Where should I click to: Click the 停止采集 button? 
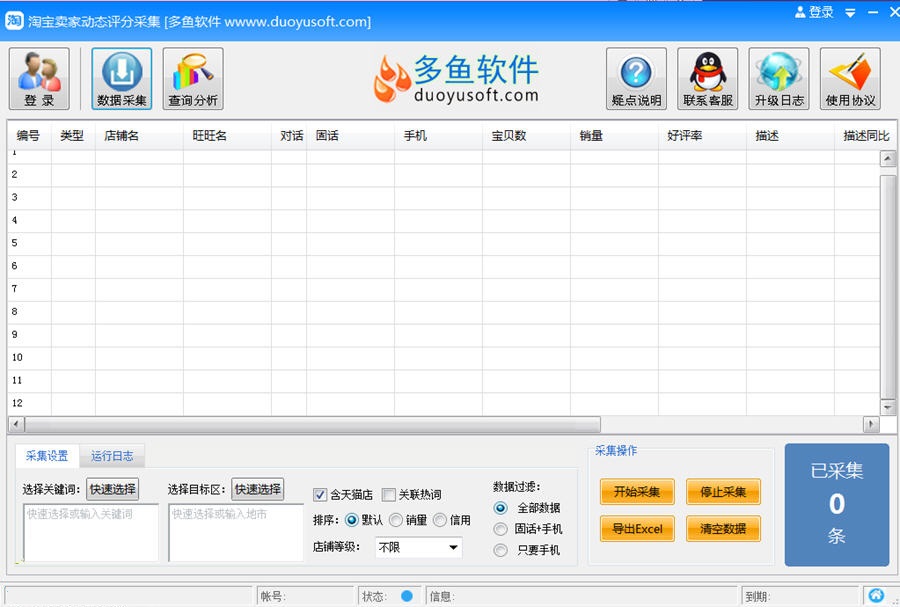tap(723, 492)
